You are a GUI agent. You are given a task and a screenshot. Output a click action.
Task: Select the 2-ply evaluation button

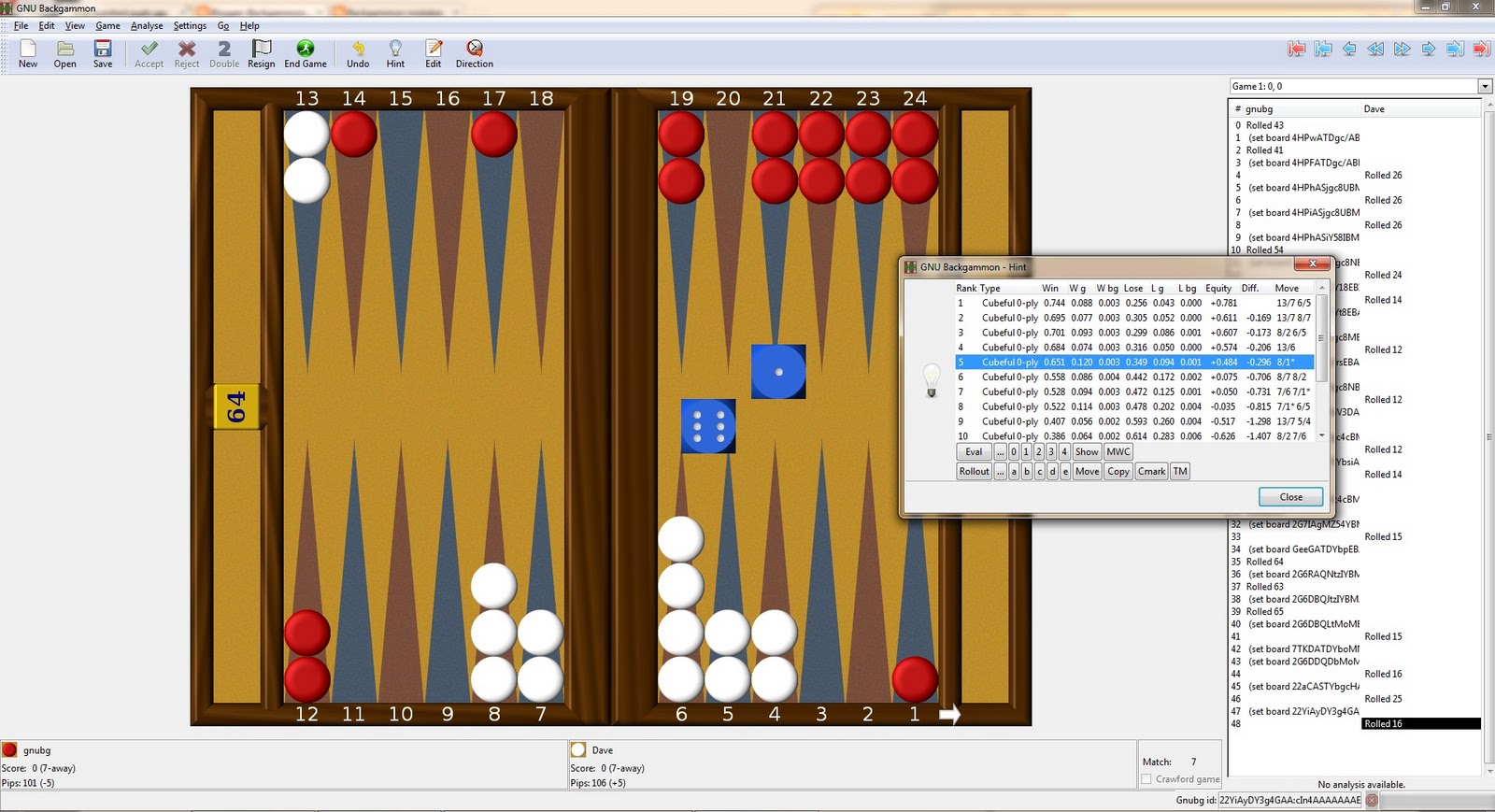tap(1038, 452)
